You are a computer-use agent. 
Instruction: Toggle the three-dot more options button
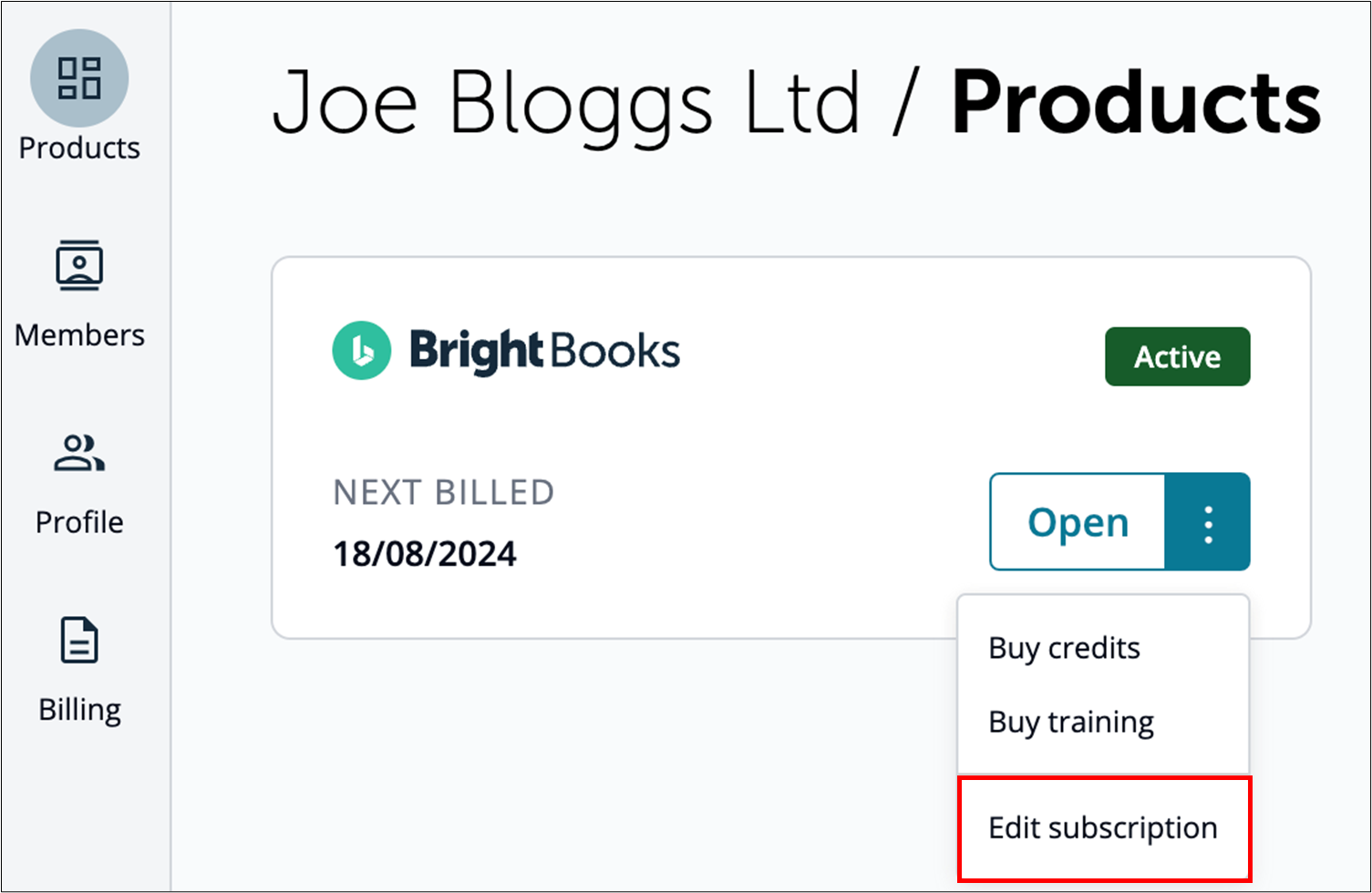[x=1208, y=522]
